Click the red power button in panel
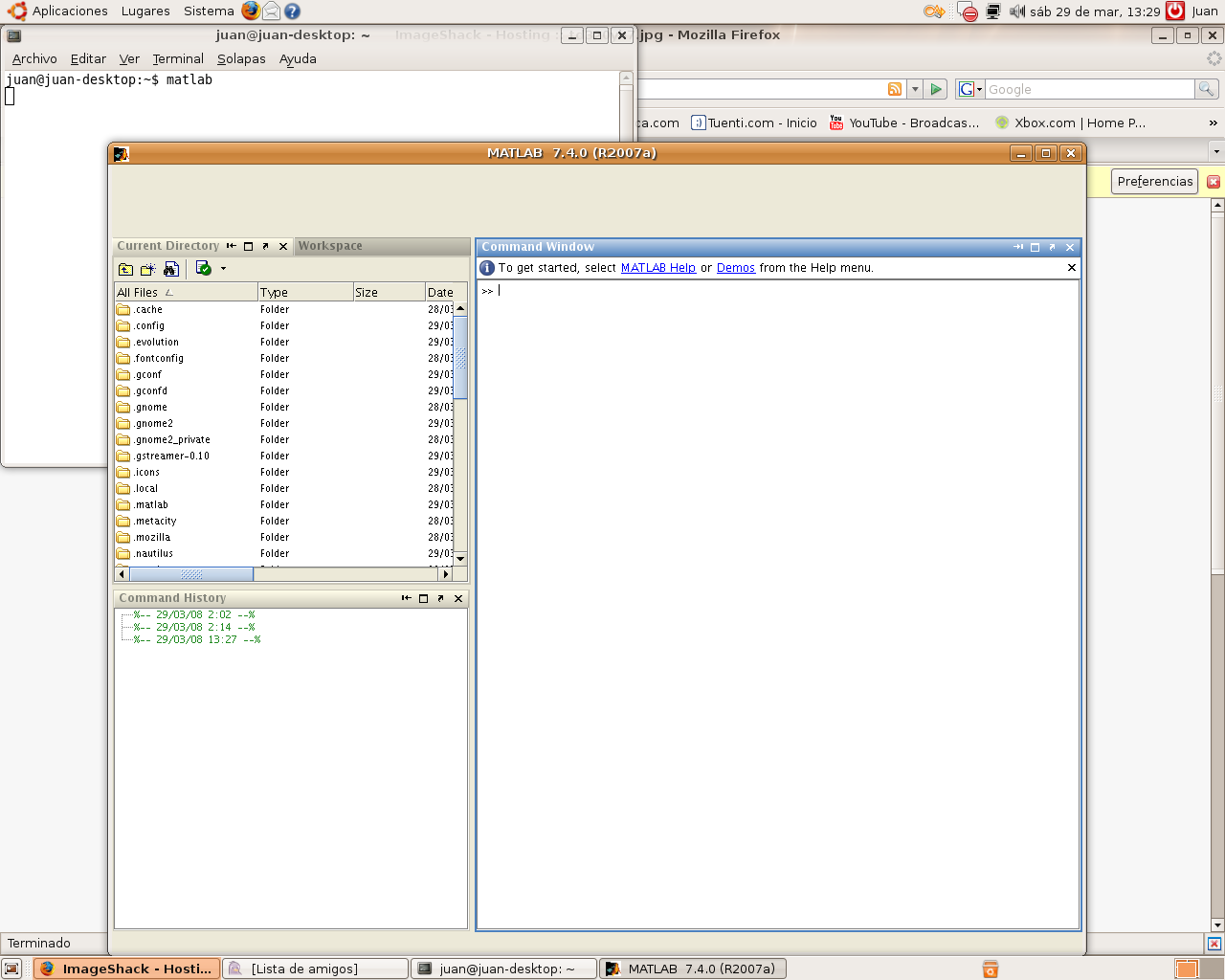The image size is (1225, 980). [x=1175, y=11]
